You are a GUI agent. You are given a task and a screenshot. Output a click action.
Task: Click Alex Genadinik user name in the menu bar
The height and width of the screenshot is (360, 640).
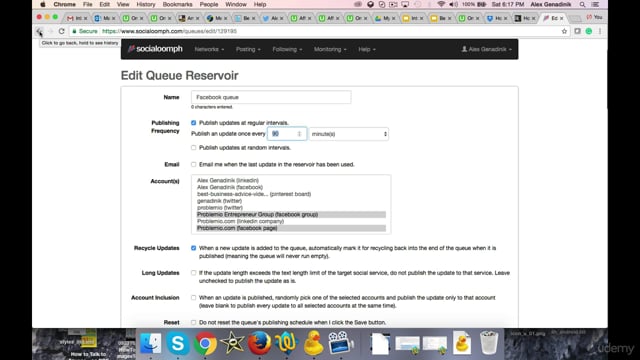tap(551, 4)
